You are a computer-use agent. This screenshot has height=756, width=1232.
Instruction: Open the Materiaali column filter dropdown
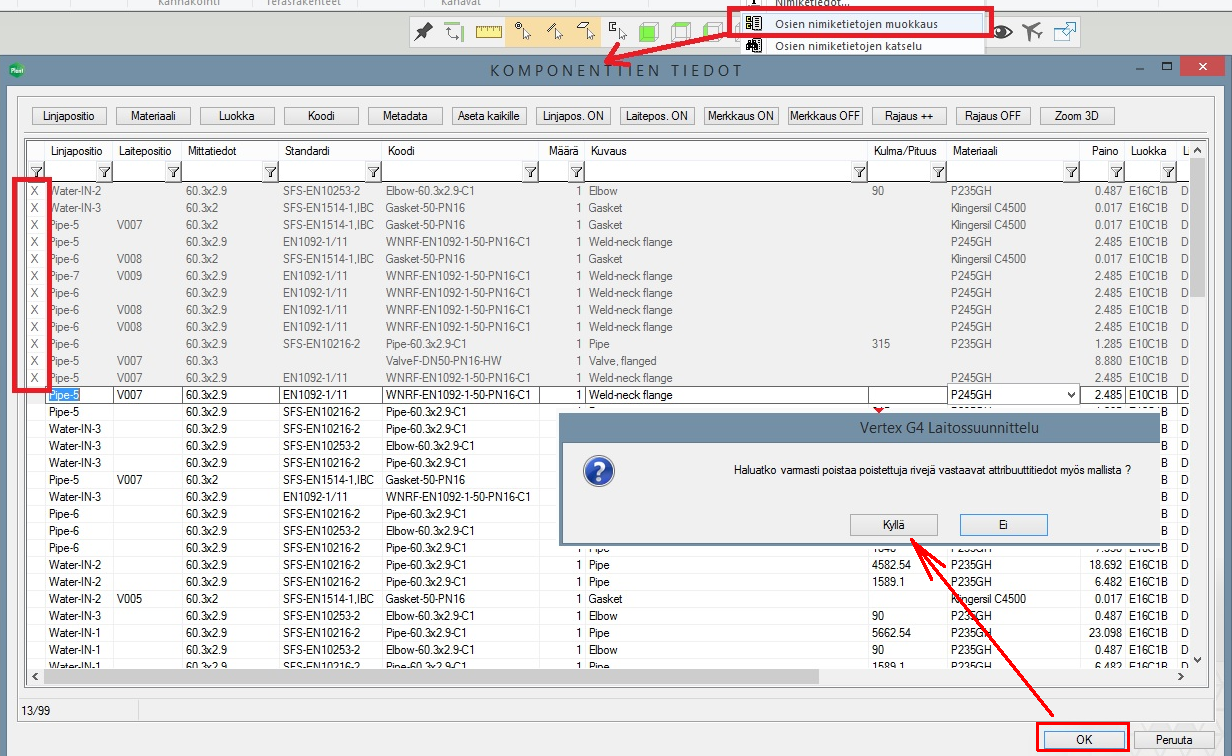click(x=1071, y=173)
